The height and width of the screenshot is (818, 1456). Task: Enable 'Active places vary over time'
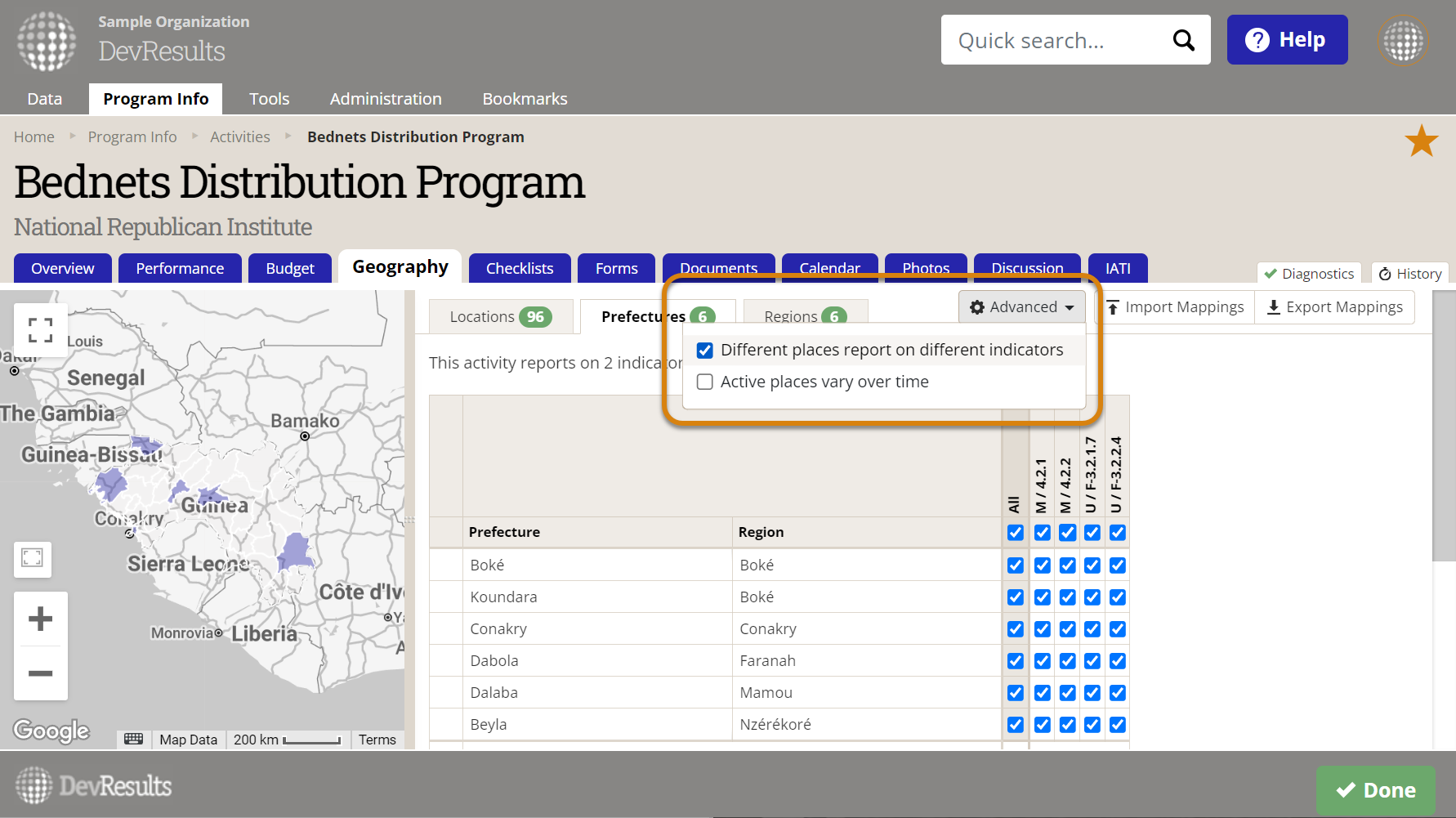click(x=705, y=382)
